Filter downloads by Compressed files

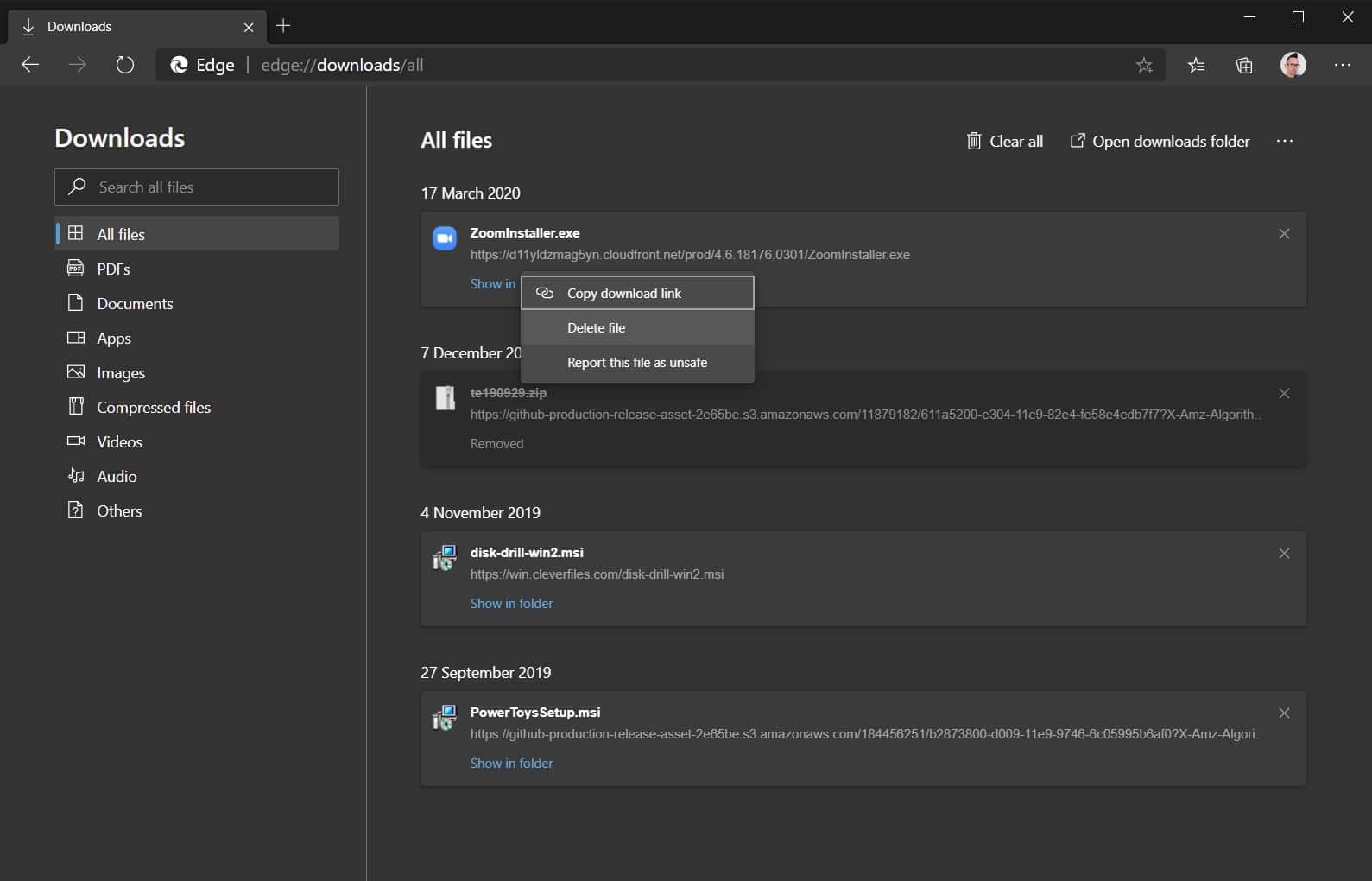tap(153, 408)
